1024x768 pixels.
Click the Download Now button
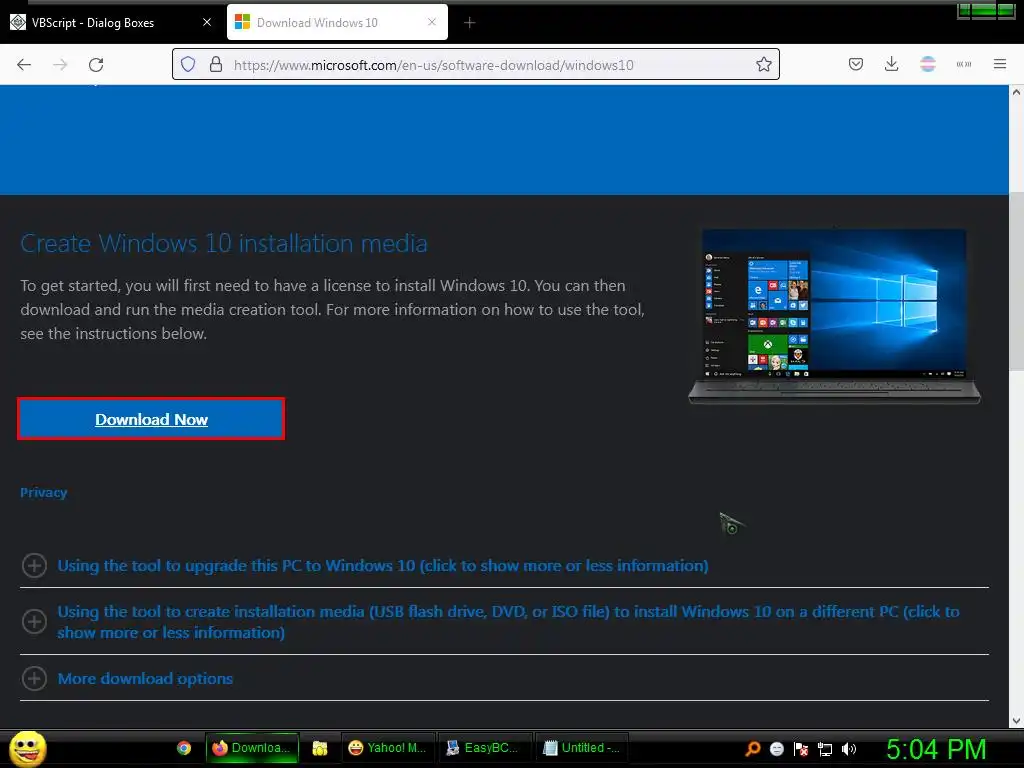[x=151, y=419]
